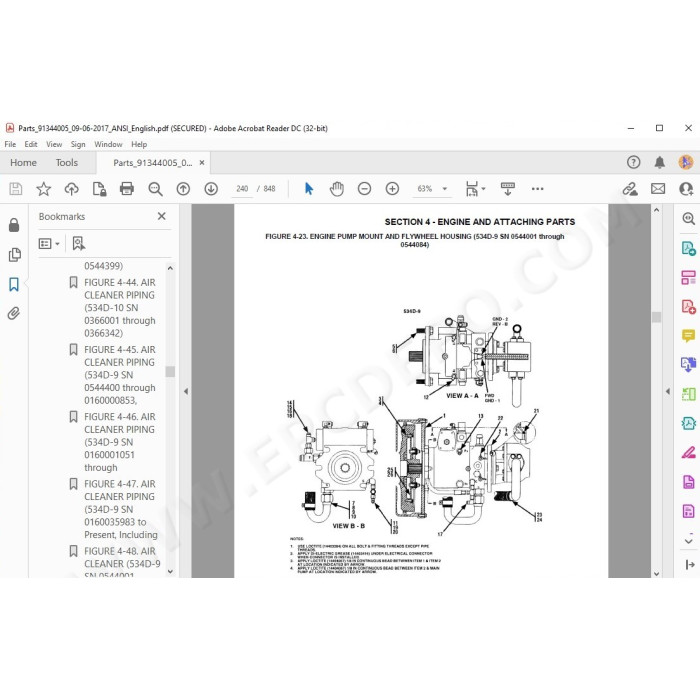The height and width of the screenshot is (700, 700).
Task: Close the Parts_91344005 document tab
Action: (x=202, y=162)
